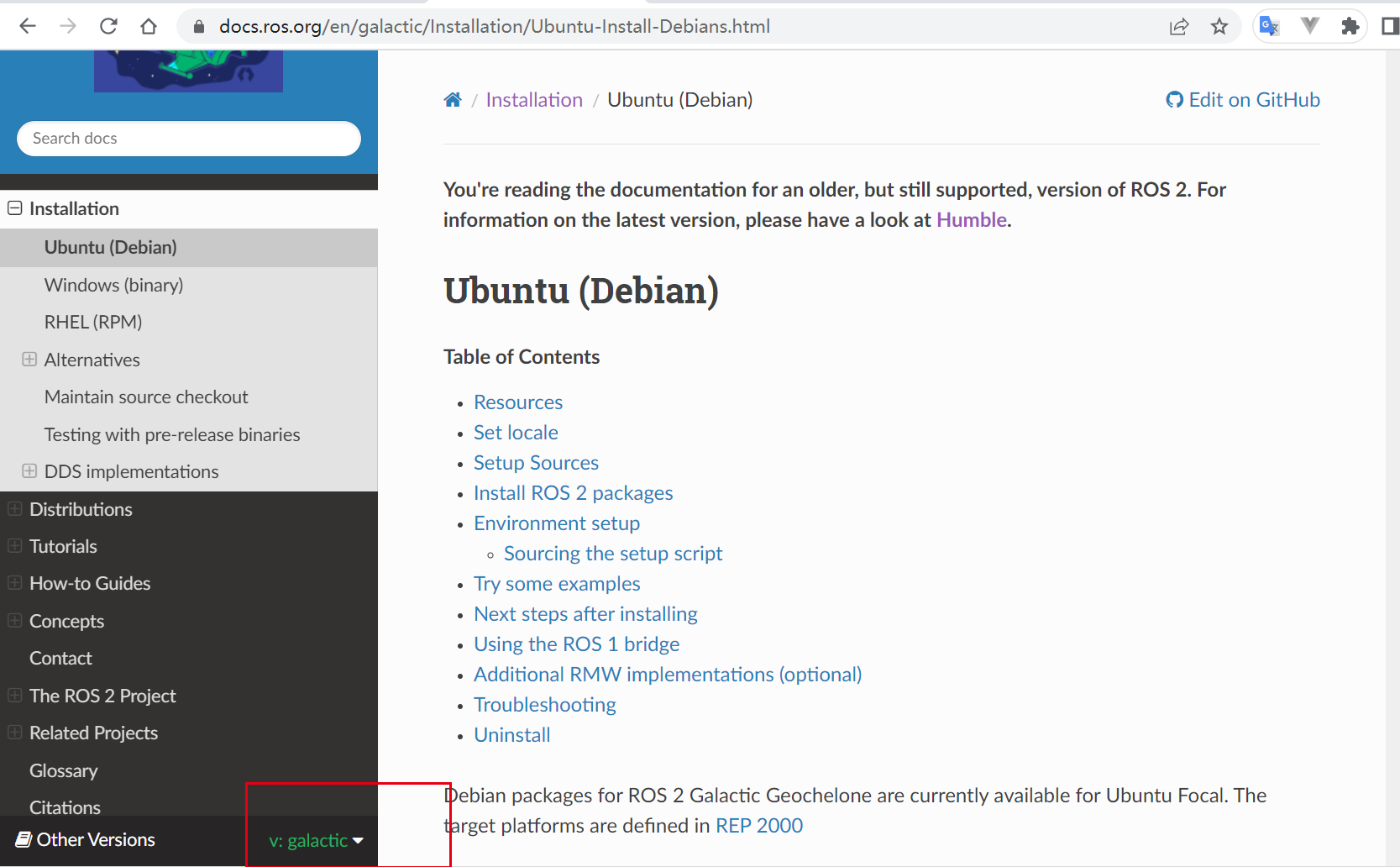Click Edit on GitHub link
The image size is (1400, 867).
tap(1243, 100)
